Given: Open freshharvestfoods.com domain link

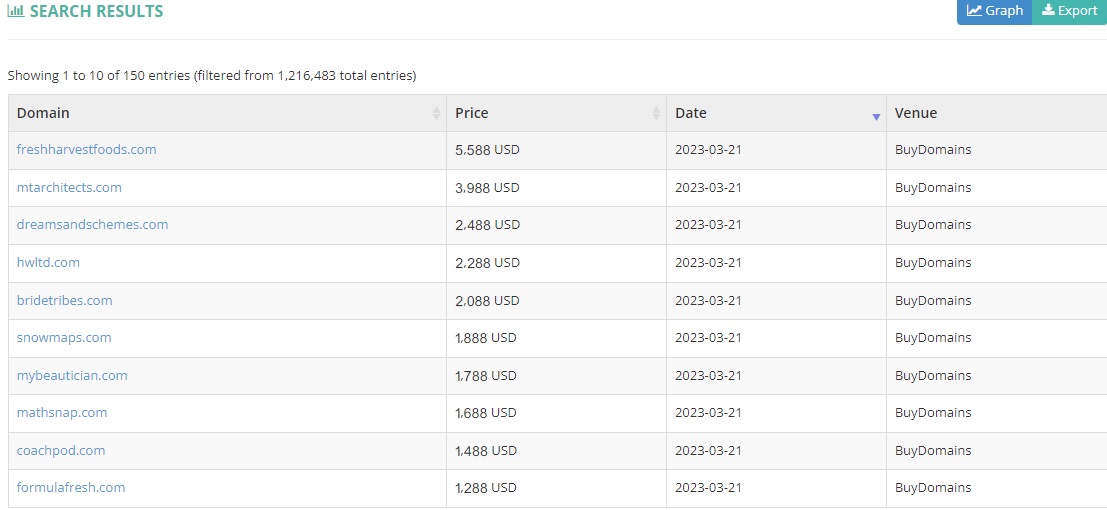Looking at the screenshot, I should (86, 150).
